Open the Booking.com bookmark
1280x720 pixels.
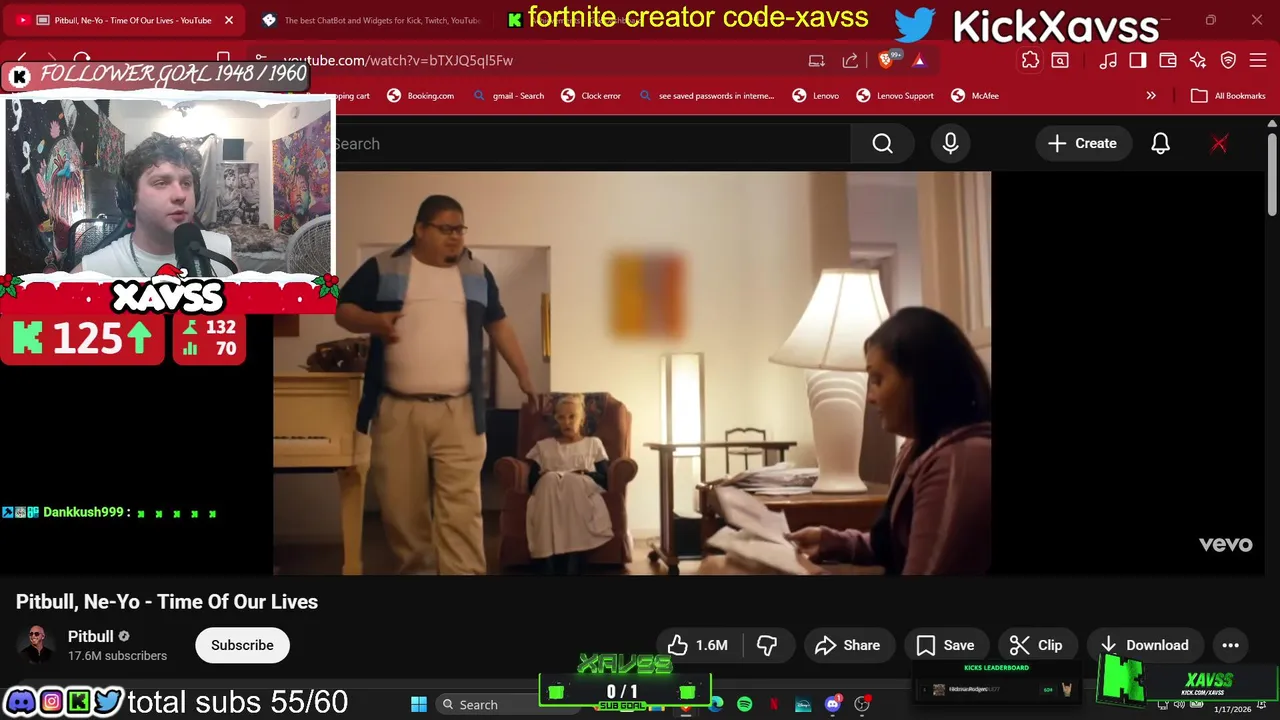pyautogui.click(x=420, y=96)
